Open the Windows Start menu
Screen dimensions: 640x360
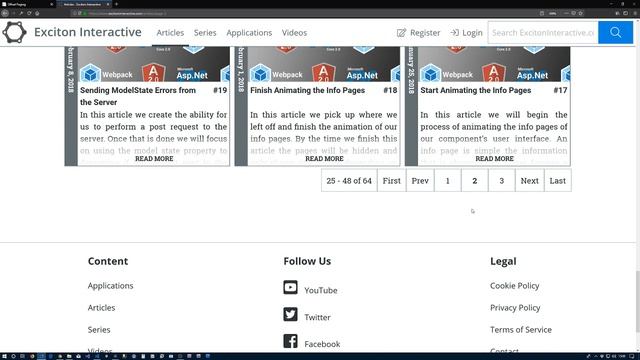(x=4, y=356)
